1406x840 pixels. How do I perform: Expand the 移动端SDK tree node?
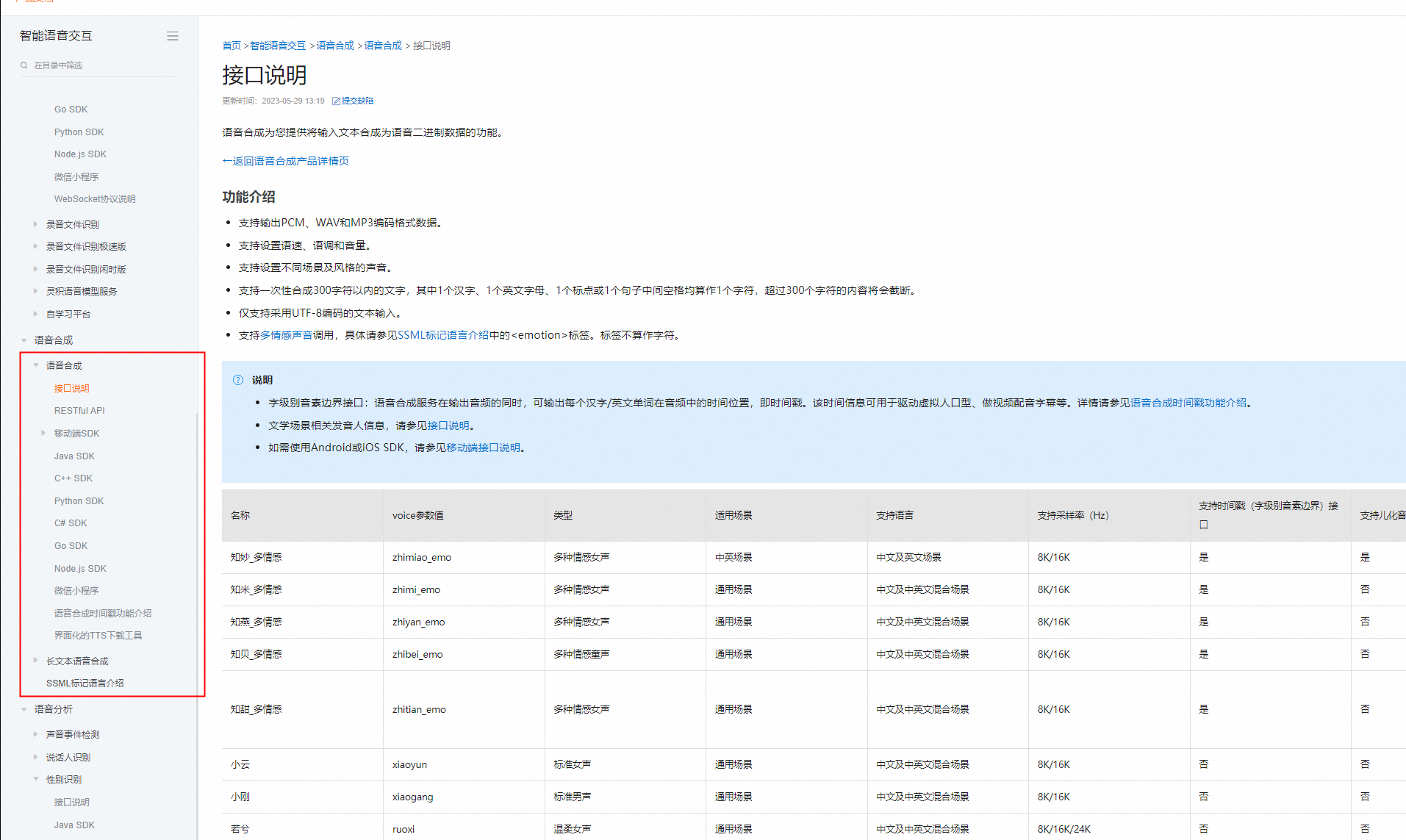pos(43,433)
